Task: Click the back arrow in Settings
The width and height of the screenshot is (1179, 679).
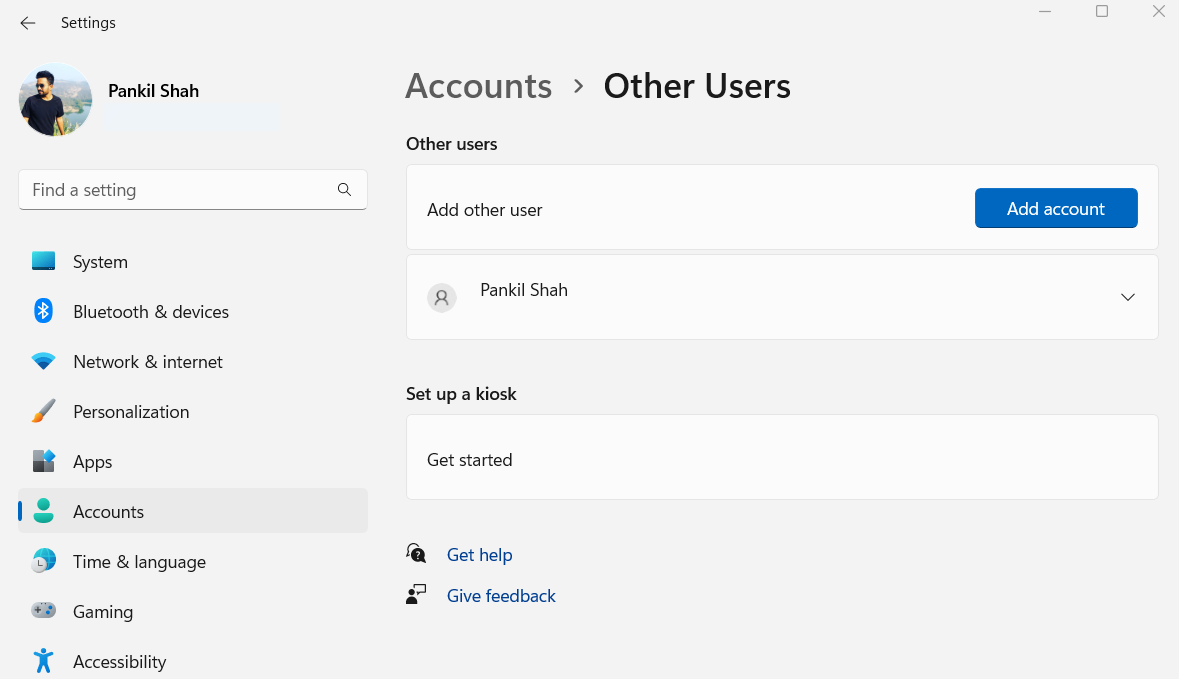Action: [x=28, y=23]
